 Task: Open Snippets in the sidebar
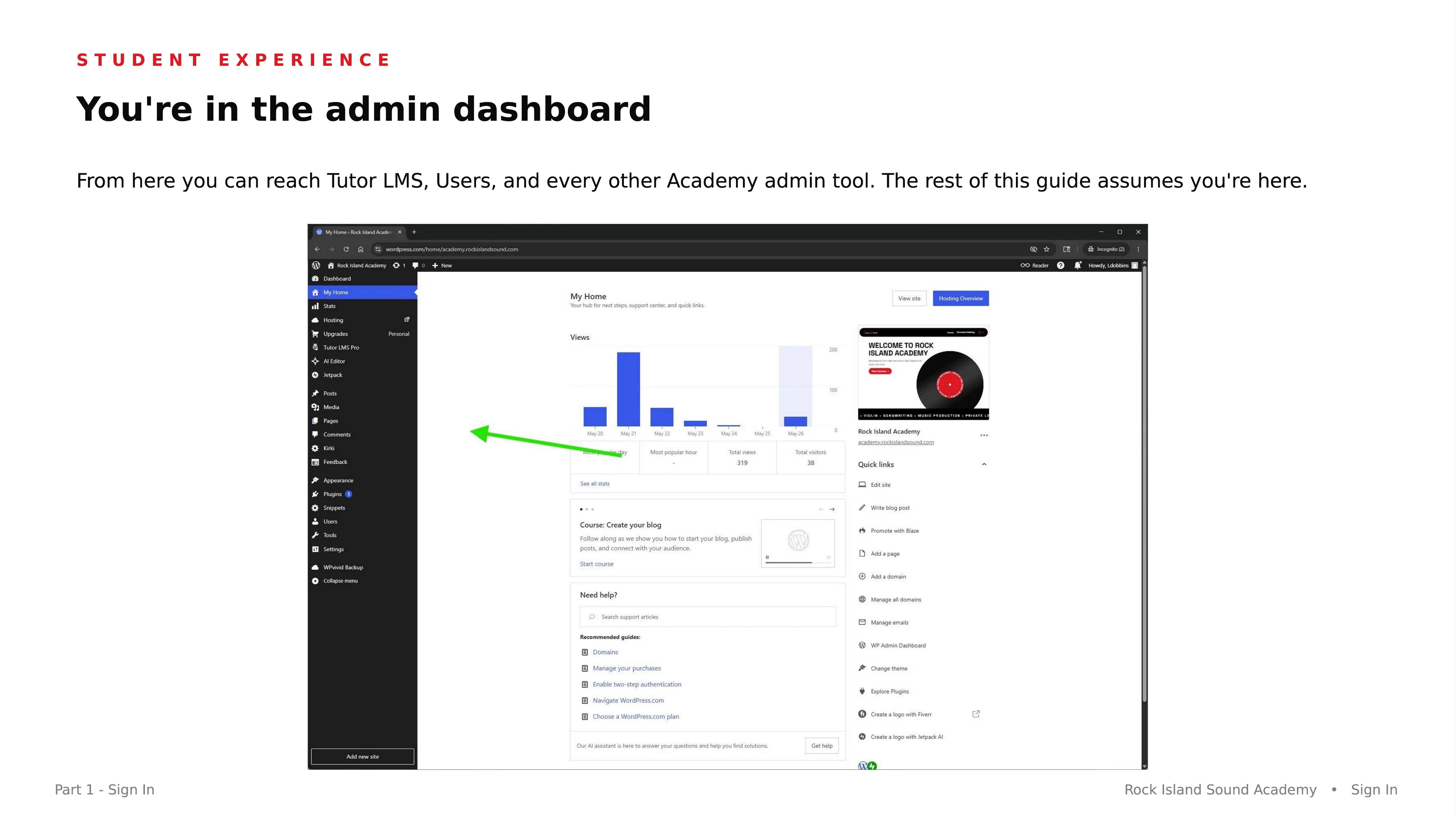pos(363,507)
